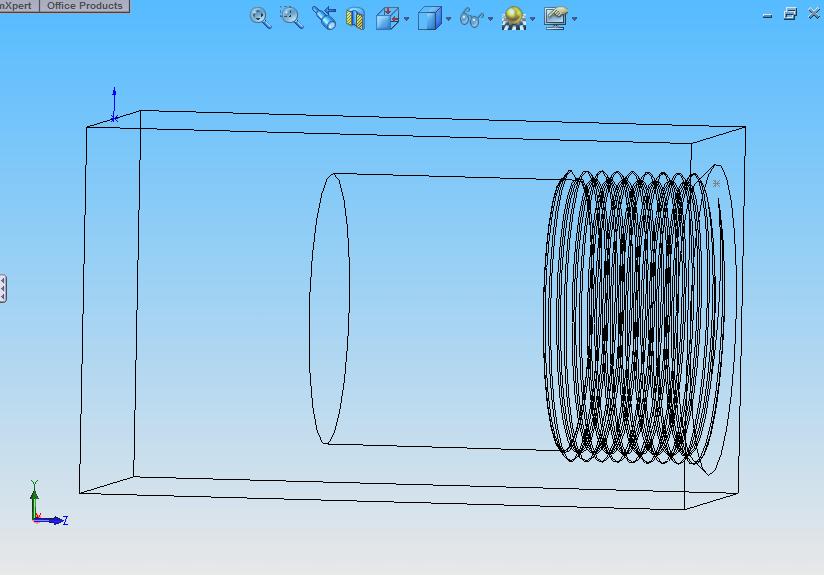Click the Apply Scene sphere icon
The image size is (824, 575).
point(513,18)
